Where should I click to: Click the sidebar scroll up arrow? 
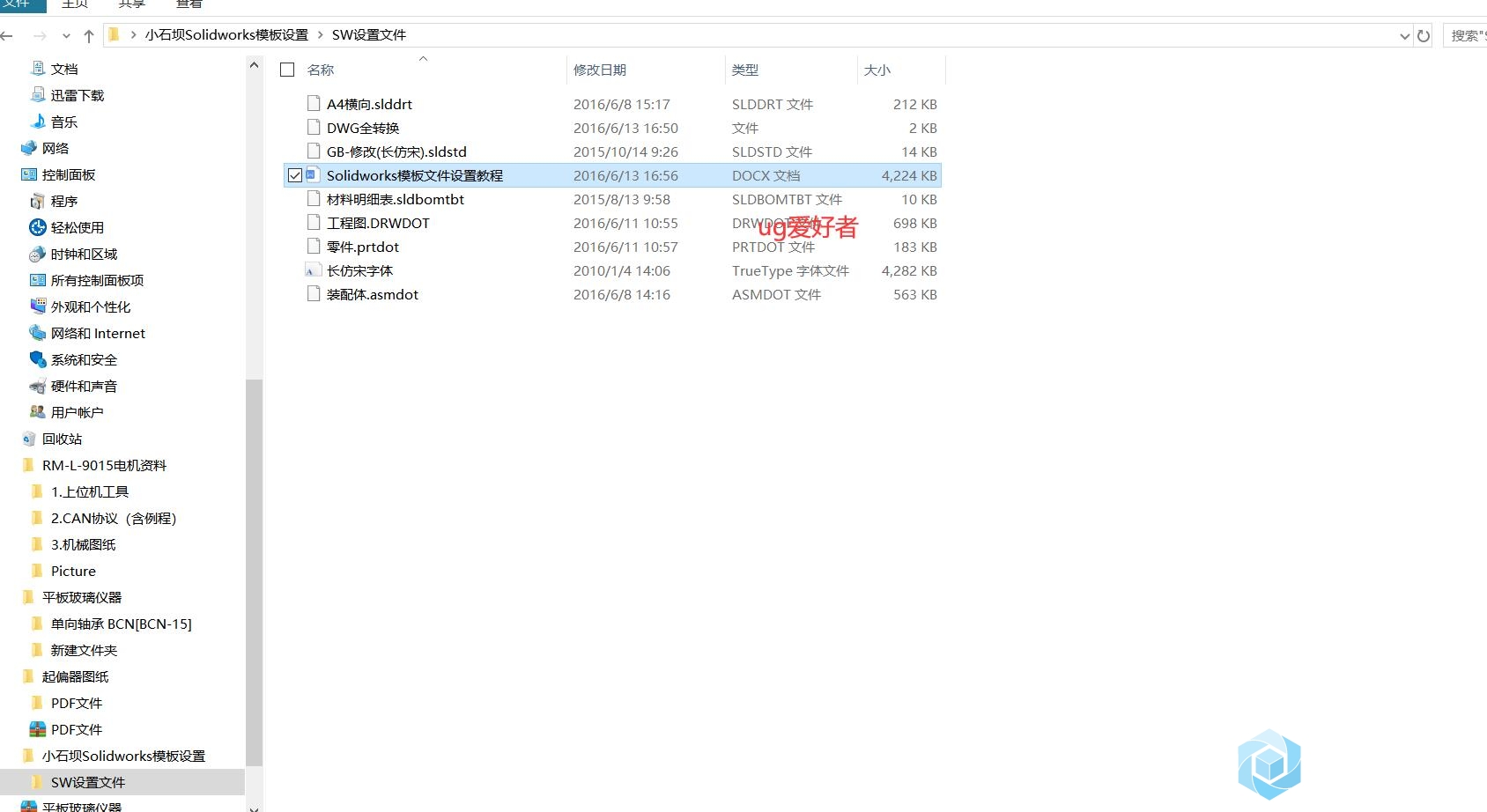(x=255, y=65)
